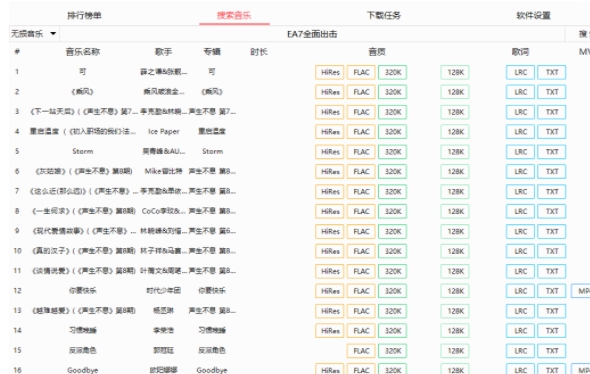Get LRC lyrics for the Ice Paper song
The image size is (590, 374).
coord(520,132)
